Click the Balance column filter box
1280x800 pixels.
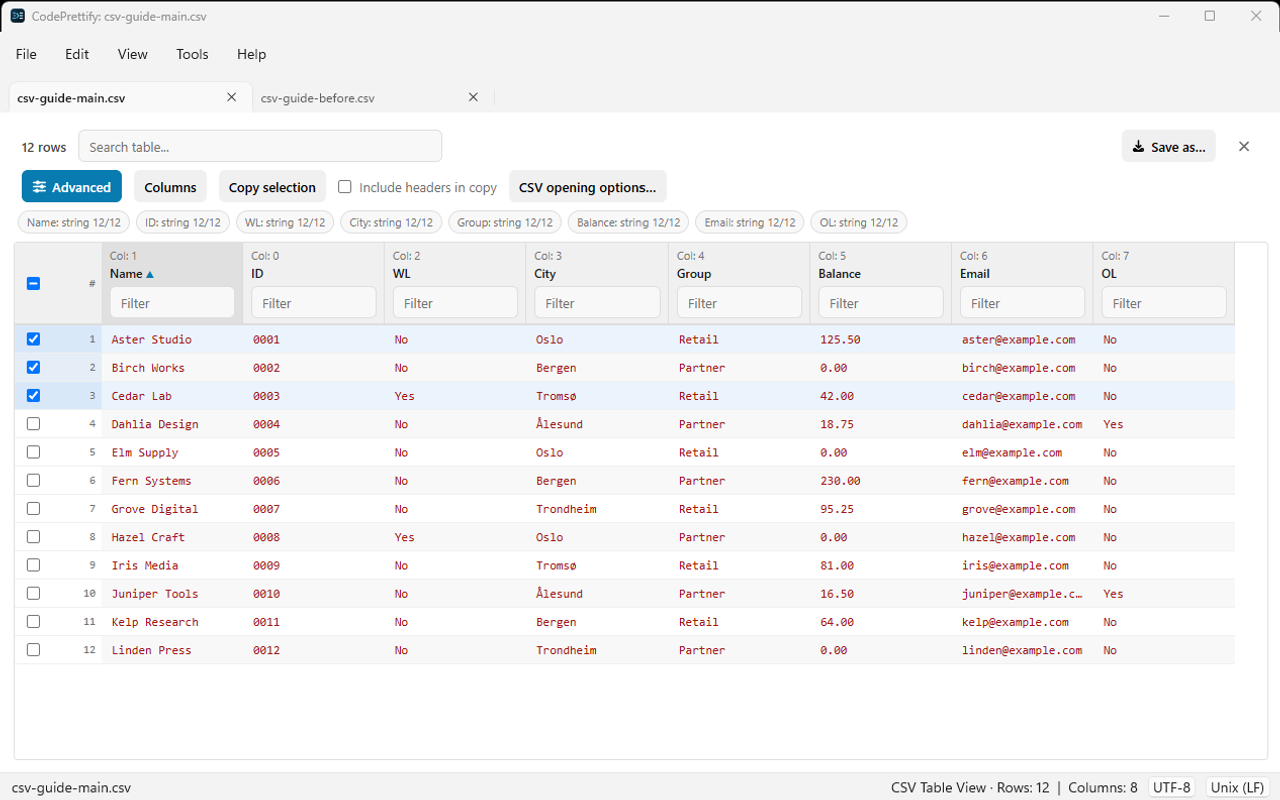[881, 303]
